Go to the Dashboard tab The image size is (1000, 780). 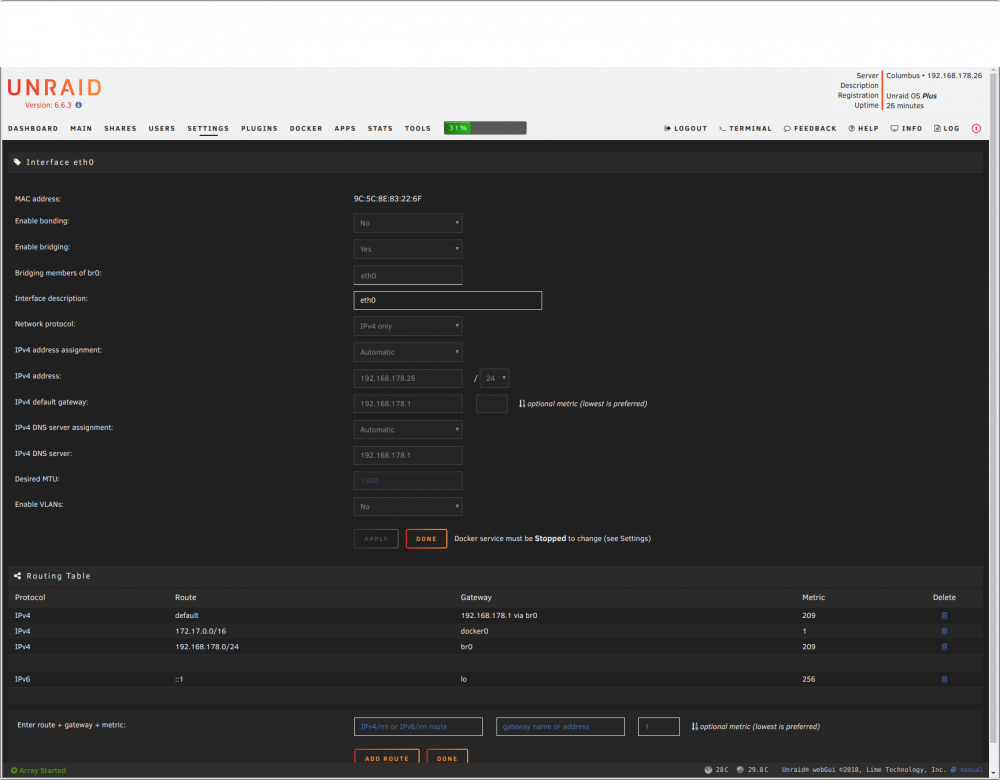[x=33, y=128]
